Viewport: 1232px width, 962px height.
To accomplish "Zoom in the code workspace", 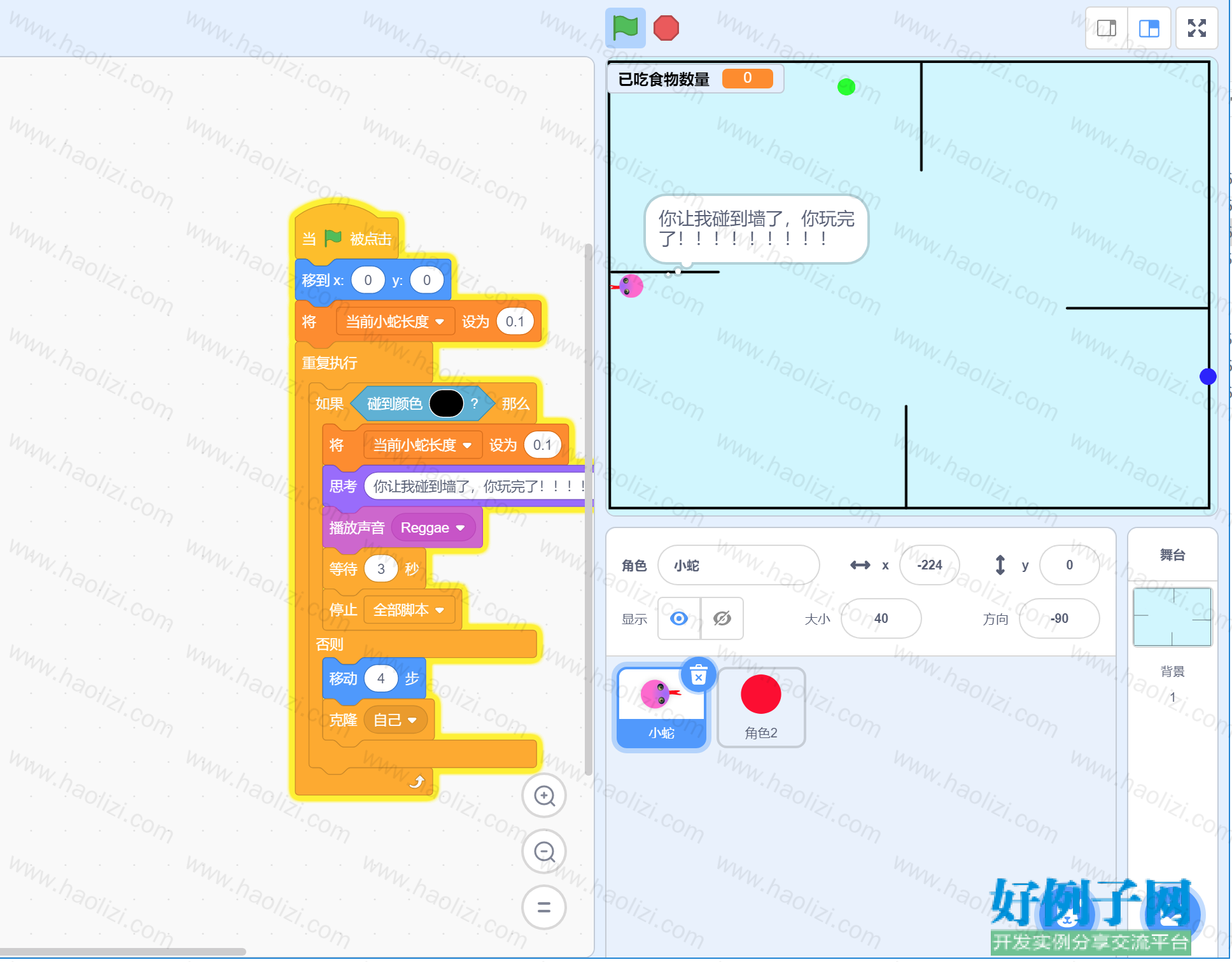I will (544, 796).
